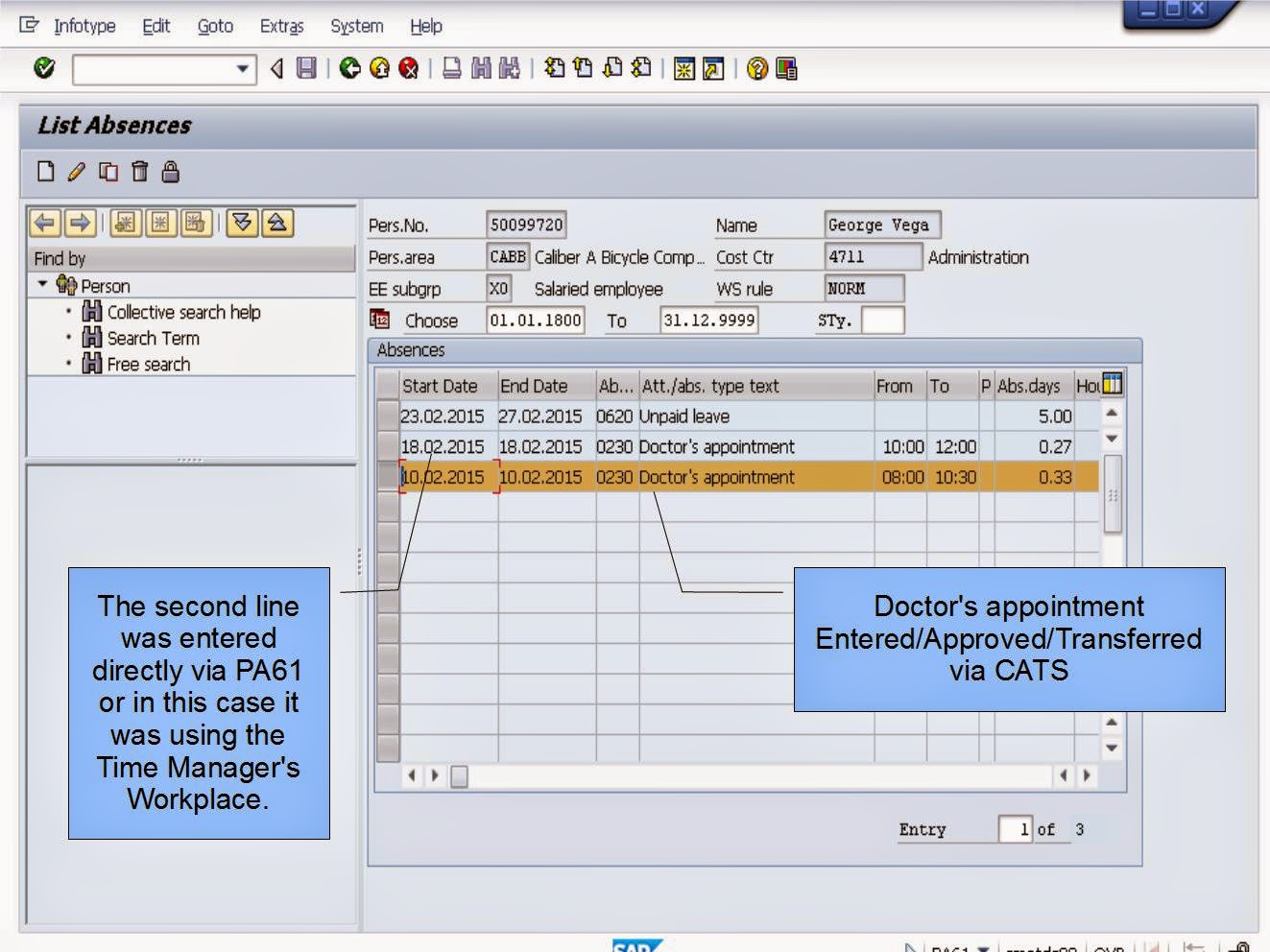Open the calendar with the Choose icon
This screenshot has width=1270, height=952.
click(x=378, y=320)
